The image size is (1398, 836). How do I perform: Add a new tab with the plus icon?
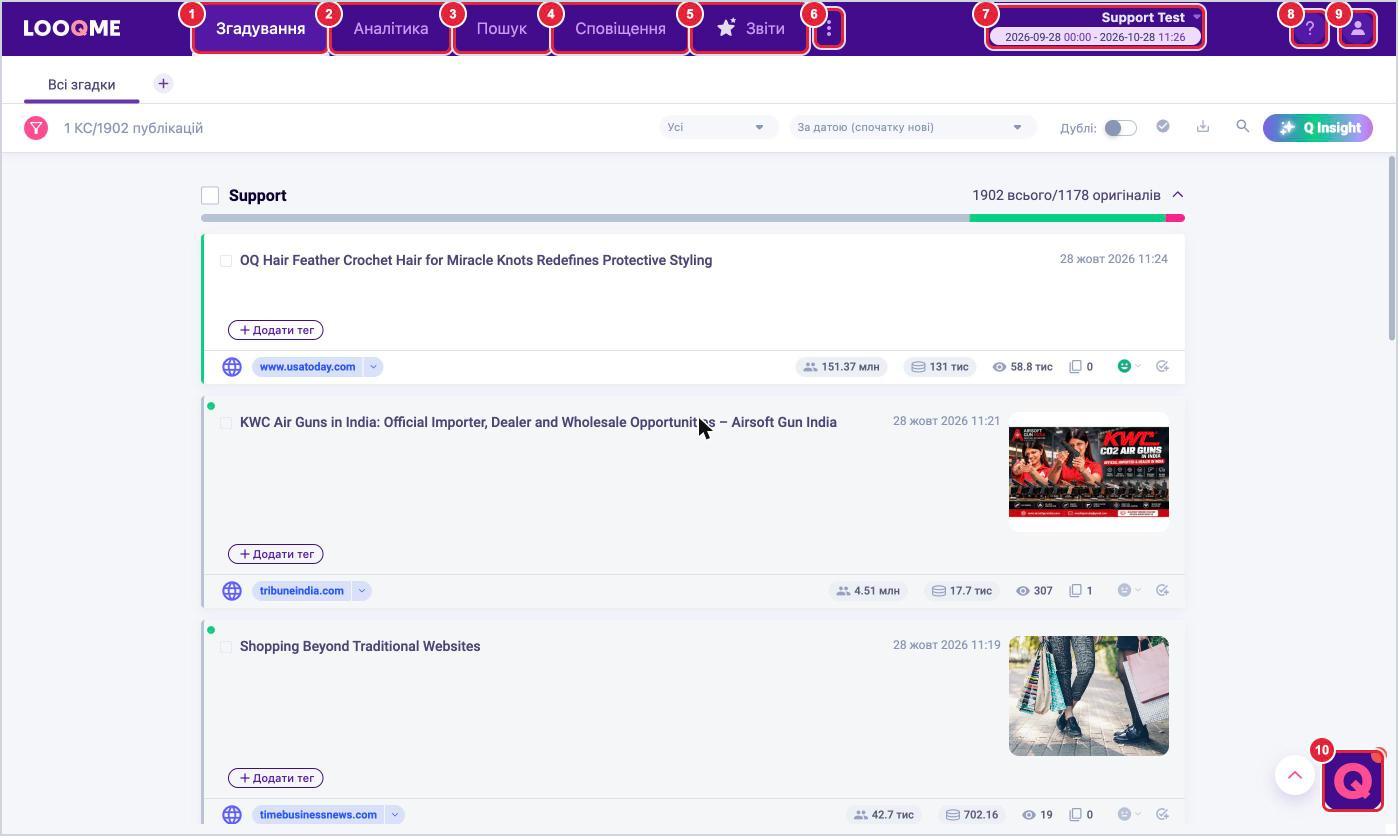point(163,84)
